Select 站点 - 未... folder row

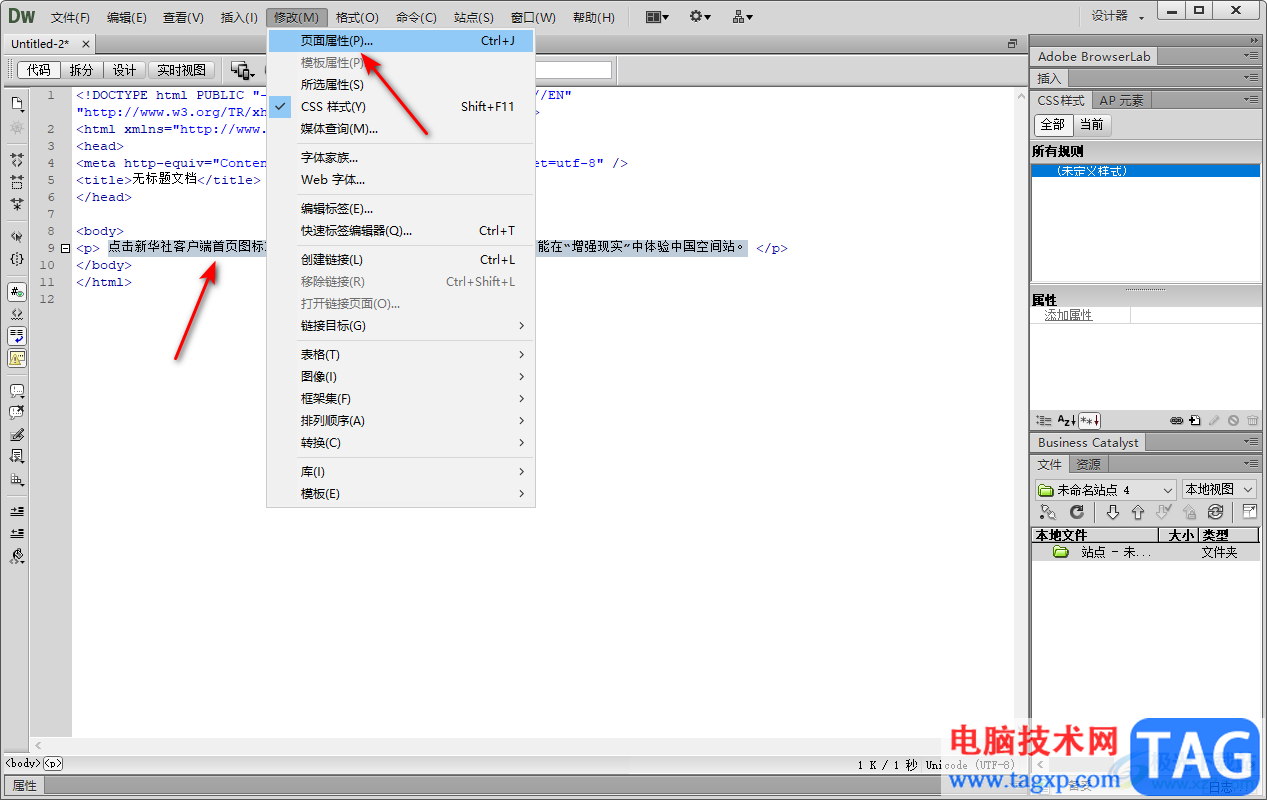[1145, 552]
